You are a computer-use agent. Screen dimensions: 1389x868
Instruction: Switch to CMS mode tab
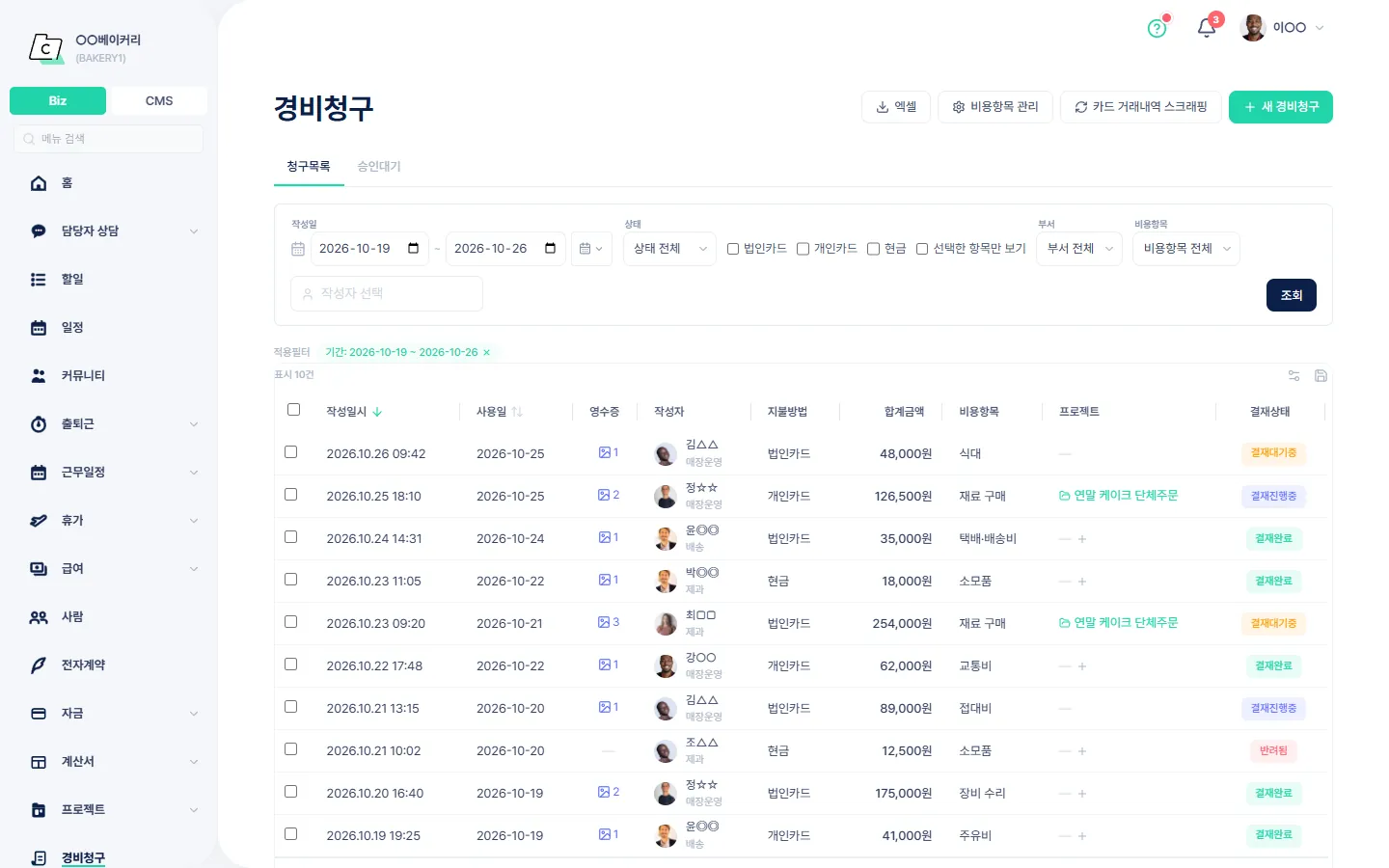point(159,101)
